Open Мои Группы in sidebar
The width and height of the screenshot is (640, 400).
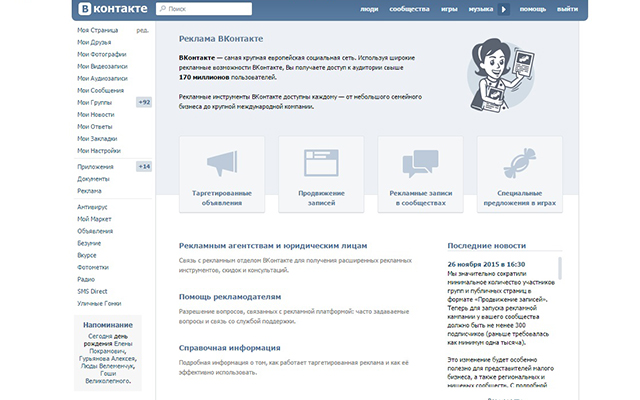[x=94, y=102]
